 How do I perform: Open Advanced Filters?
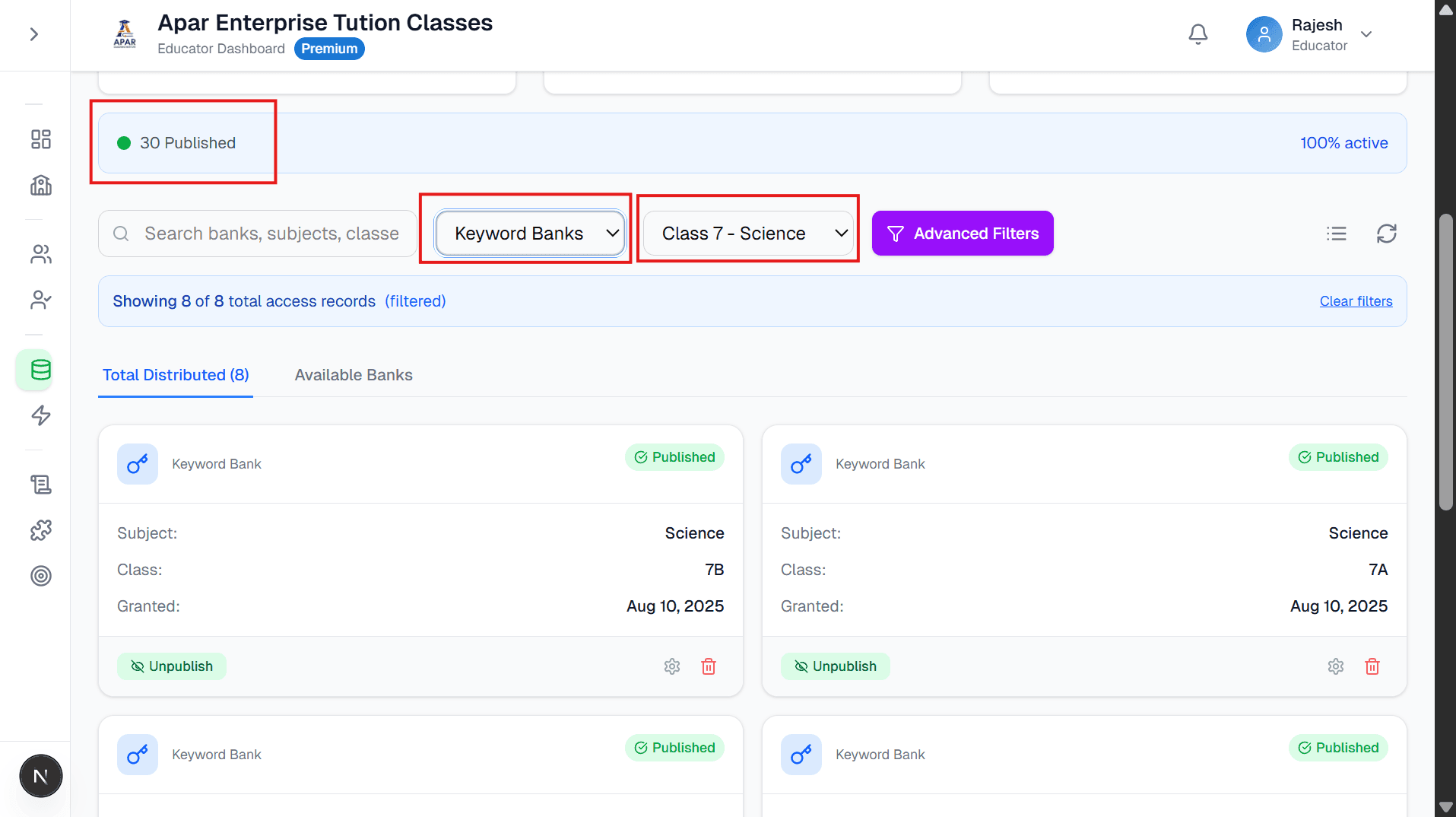[x=963, y=234]
